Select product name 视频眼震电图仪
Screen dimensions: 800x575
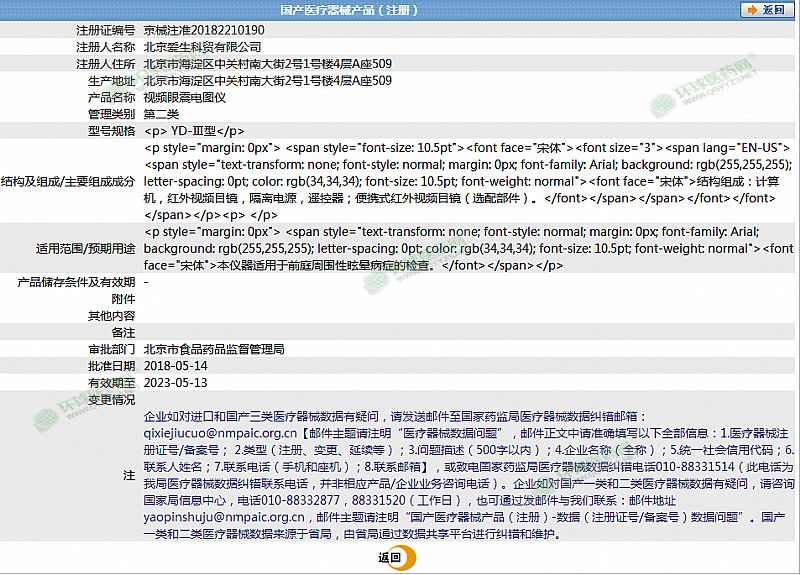tap(185, 97)
